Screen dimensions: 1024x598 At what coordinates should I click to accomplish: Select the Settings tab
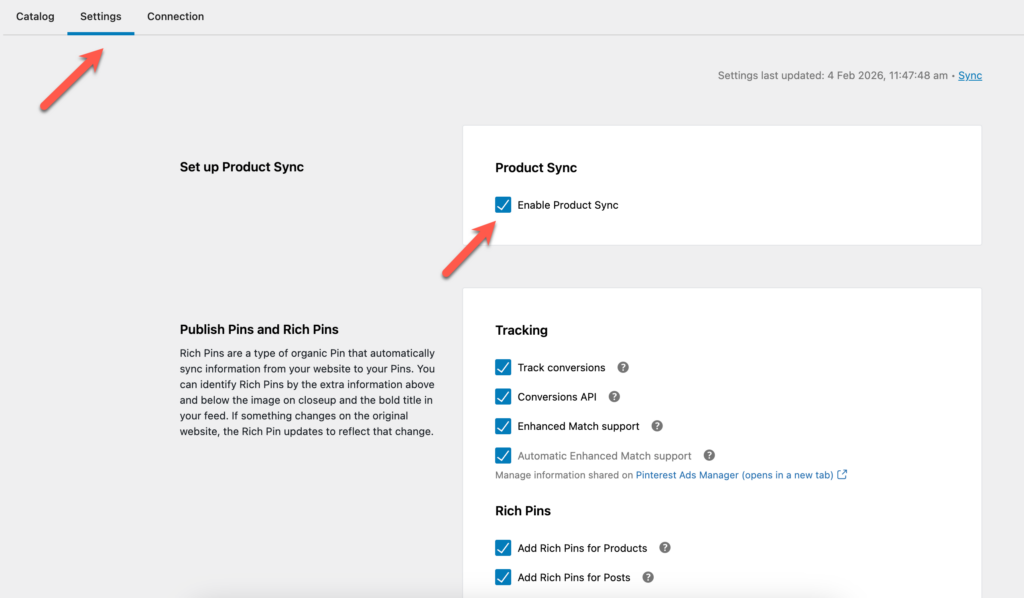pos(100,16)
